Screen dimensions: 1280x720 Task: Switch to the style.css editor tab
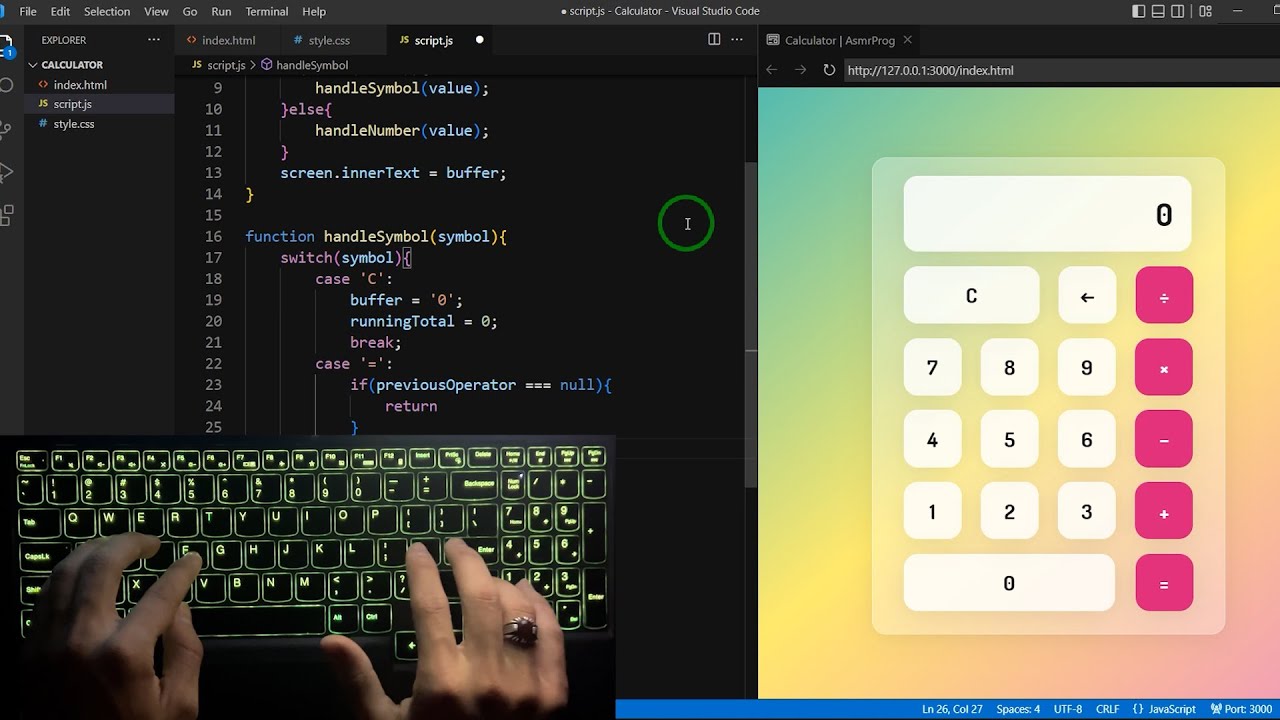(x=329, y=40)
